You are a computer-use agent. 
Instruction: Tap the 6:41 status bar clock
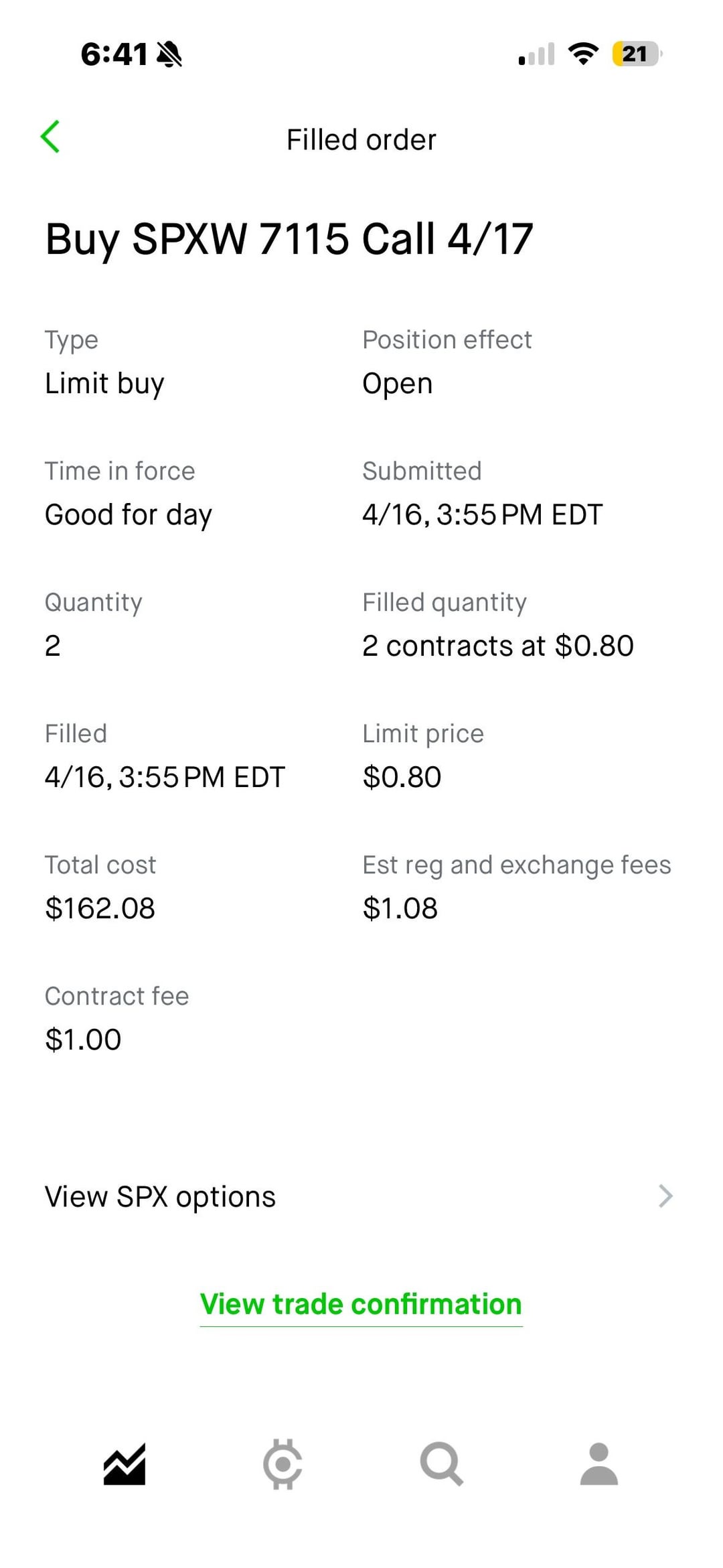tap(114, 54)
